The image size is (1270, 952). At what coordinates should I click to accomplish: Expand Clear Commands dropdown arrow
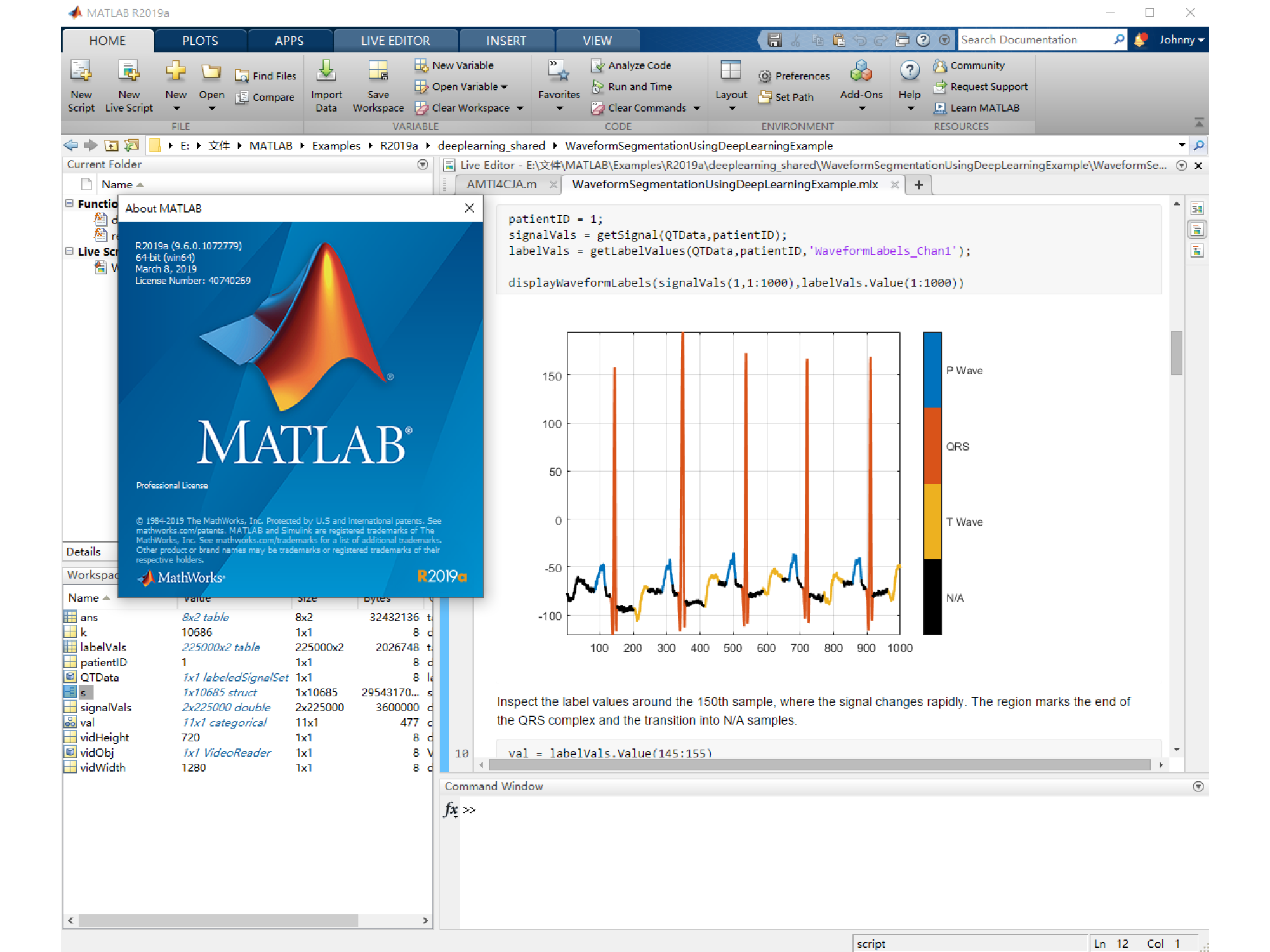(x=697, y=109)
